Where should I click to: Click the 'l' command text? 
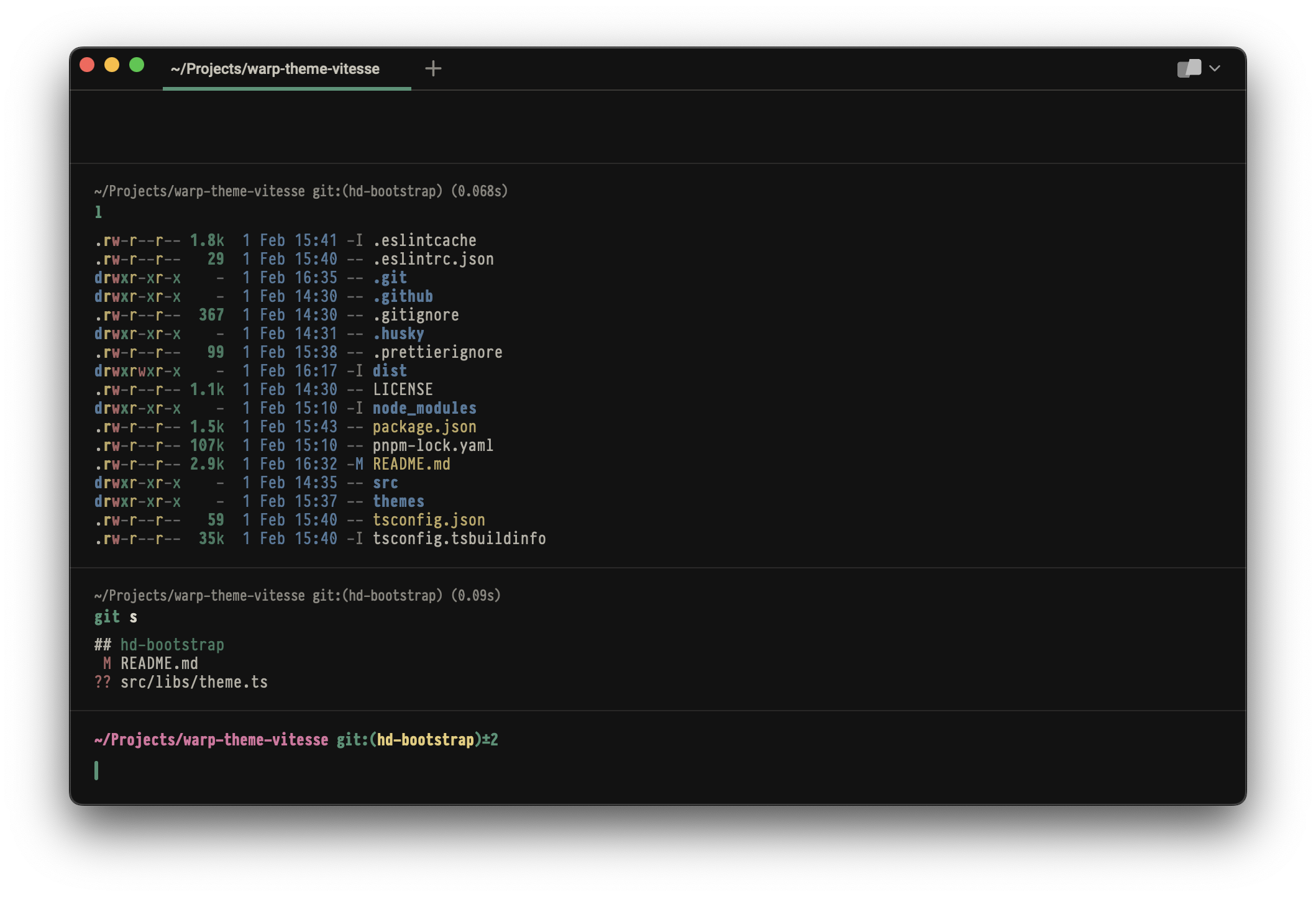click(98, 212)
